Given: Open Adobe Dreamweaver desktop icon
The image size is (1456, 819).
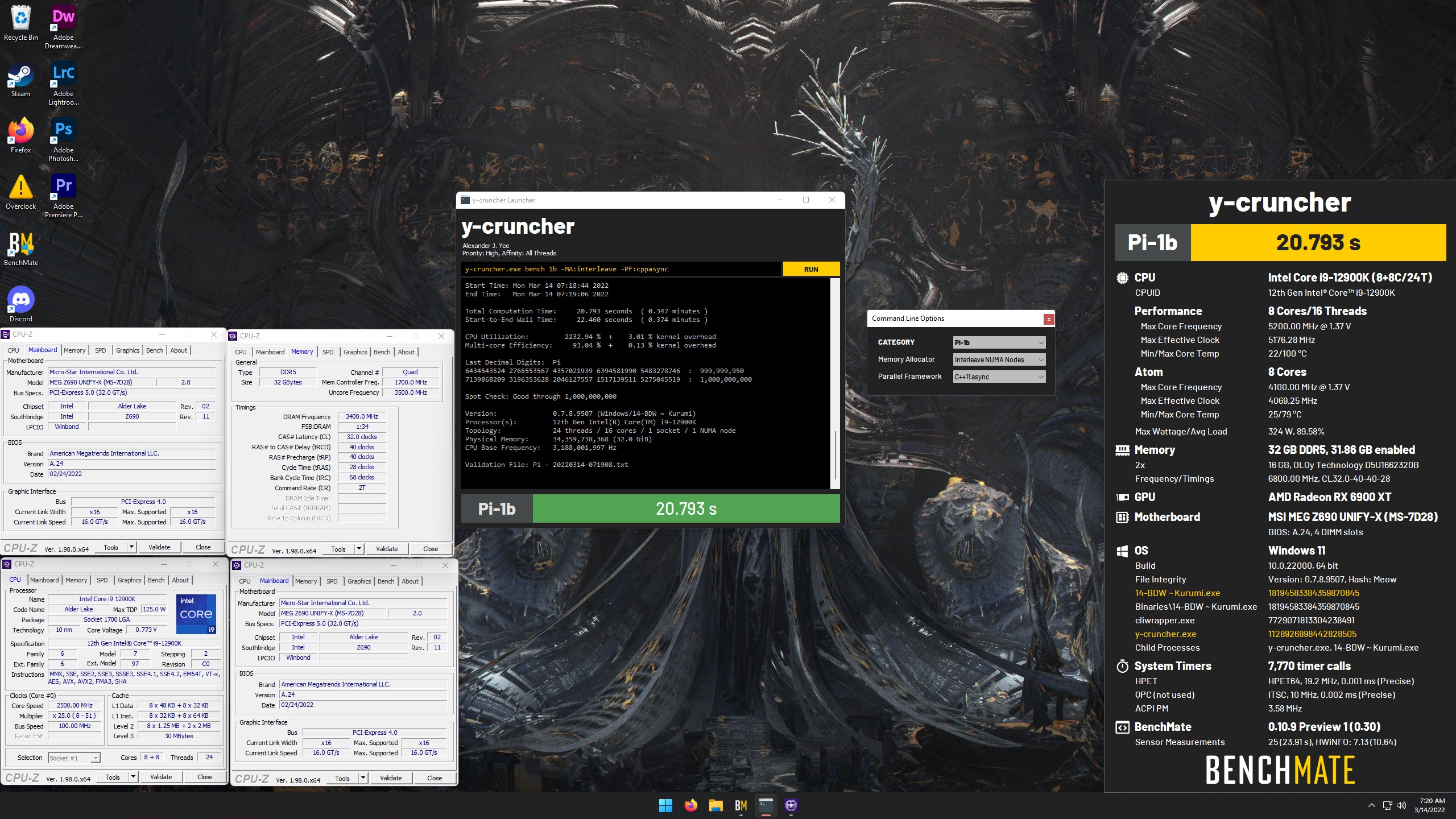Looking at the screenshot, I should tap(64, 27).
